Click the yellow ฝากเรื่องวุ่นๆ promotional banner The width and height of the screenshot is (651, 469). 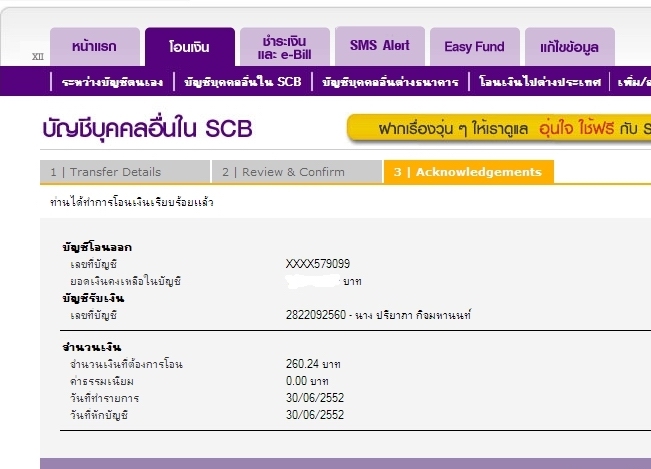[x=499, y=128]
